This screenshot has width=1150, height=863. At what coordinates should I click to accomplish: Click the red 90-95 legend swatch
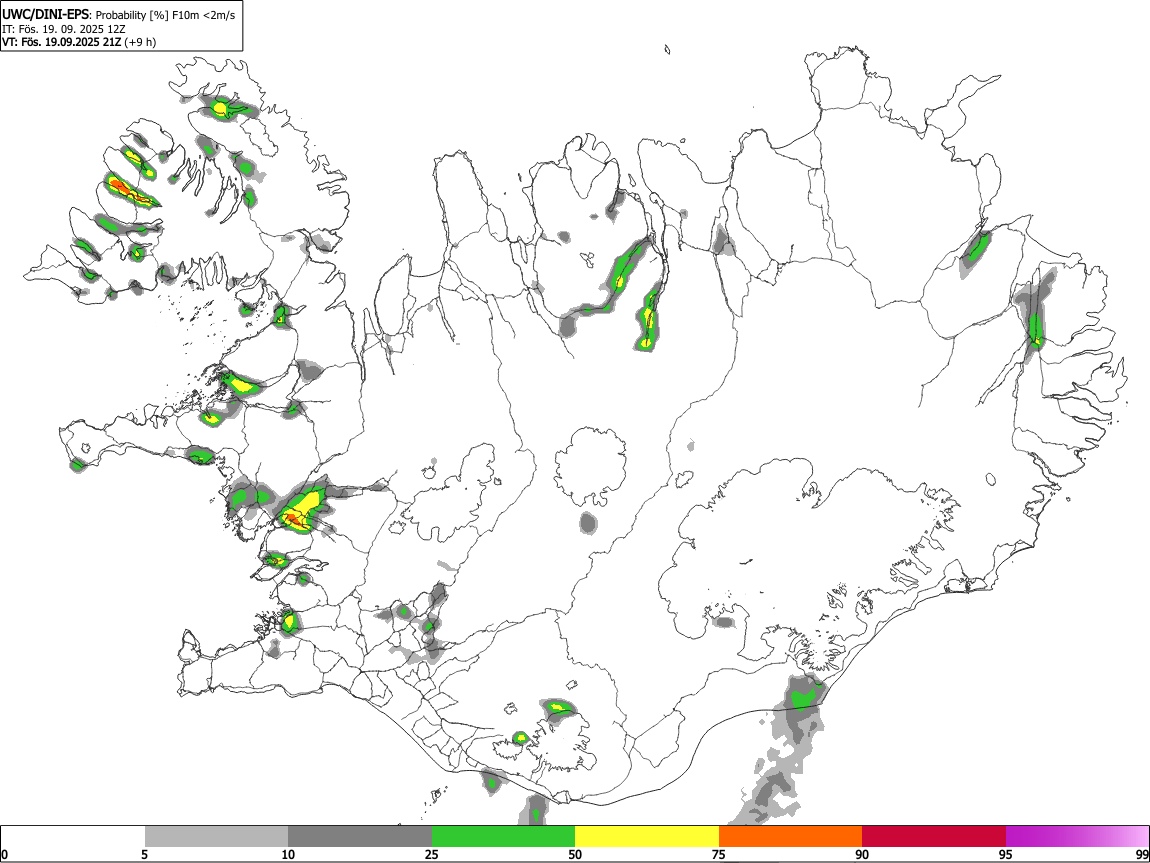tap(934, 836)
